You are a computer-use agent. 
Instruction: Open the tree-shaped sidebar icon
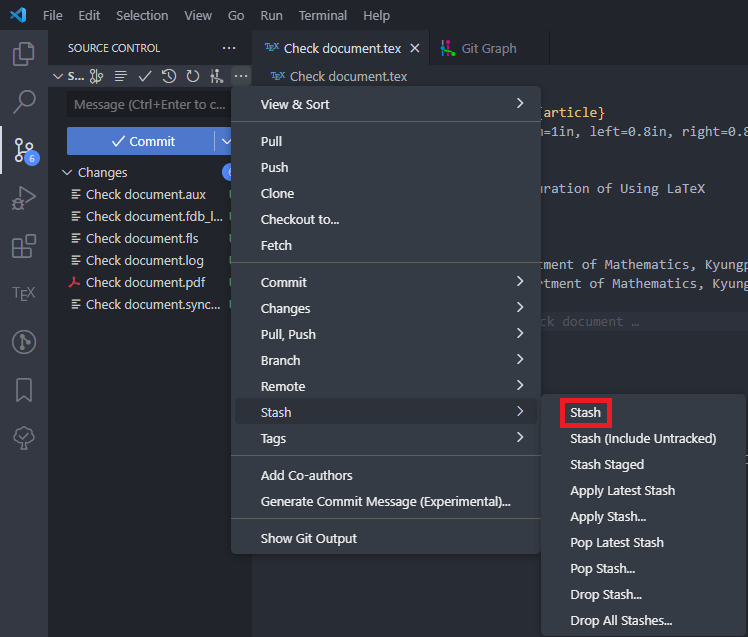[24, 438]
